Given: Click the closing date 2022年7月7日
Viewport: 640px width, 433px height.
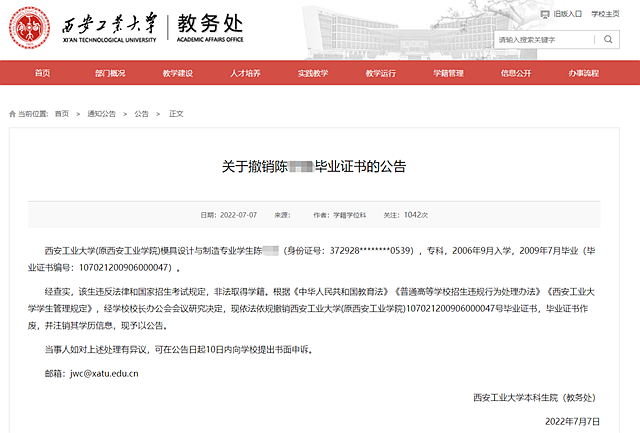Looking at the screenshot, I should click(x=573, y=421).
